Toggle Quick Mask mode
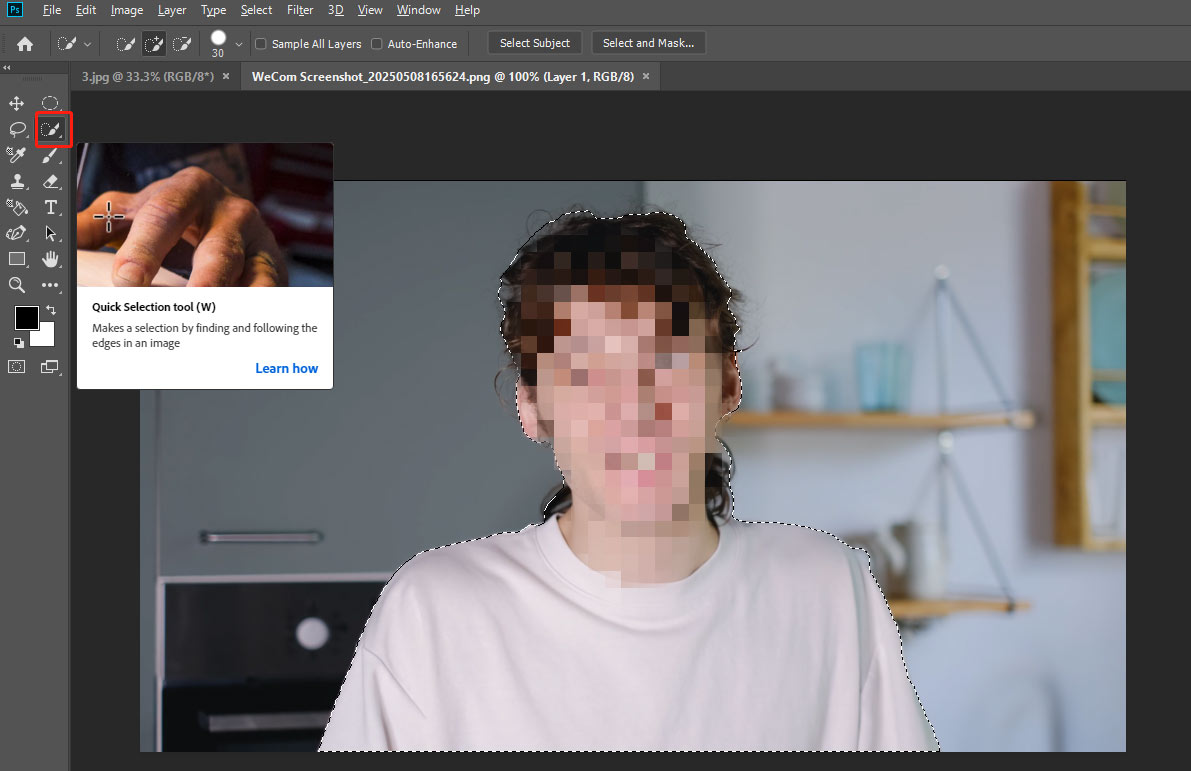 (x=17, y=367)
